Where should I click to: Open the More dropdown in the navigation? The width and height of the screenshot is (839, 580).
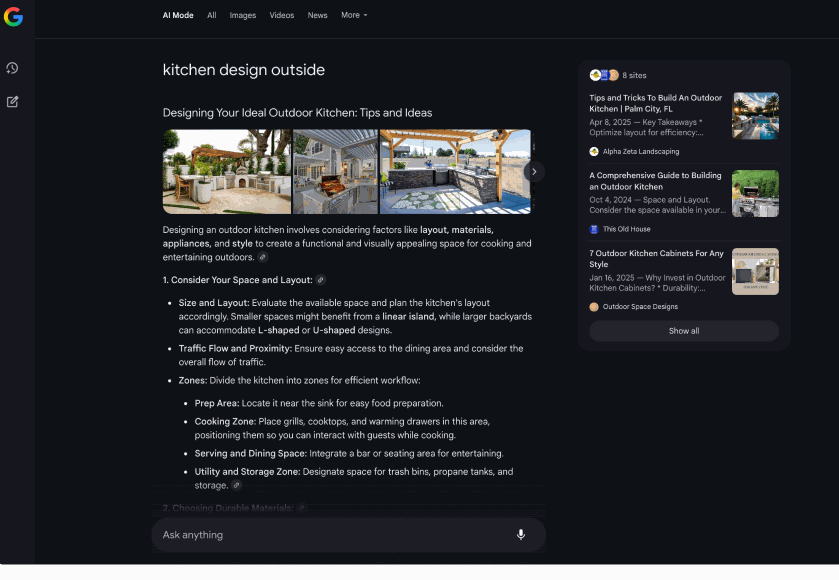(354, 15)
